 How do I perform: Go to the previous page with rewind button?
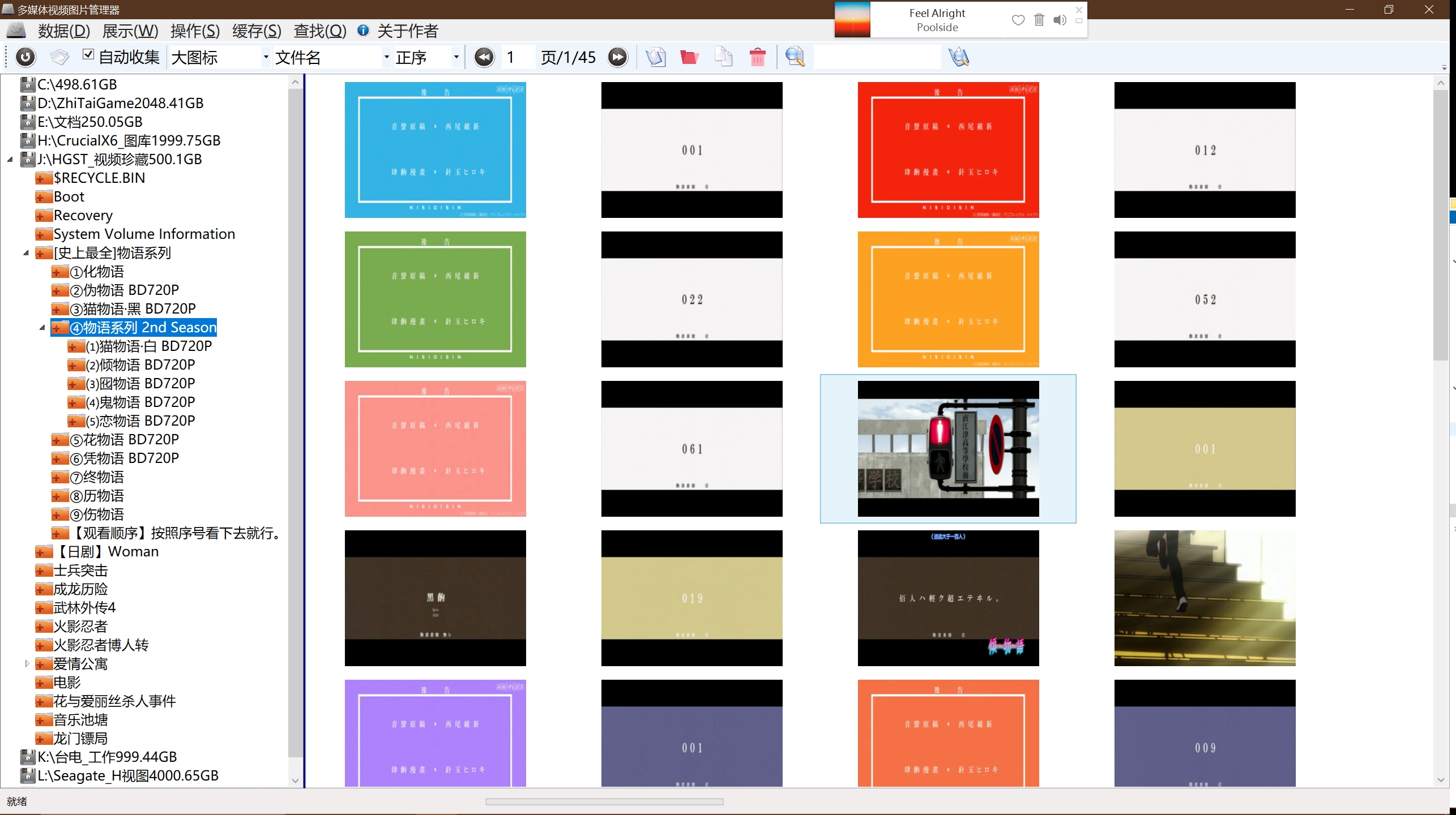(x=484, y=57)
